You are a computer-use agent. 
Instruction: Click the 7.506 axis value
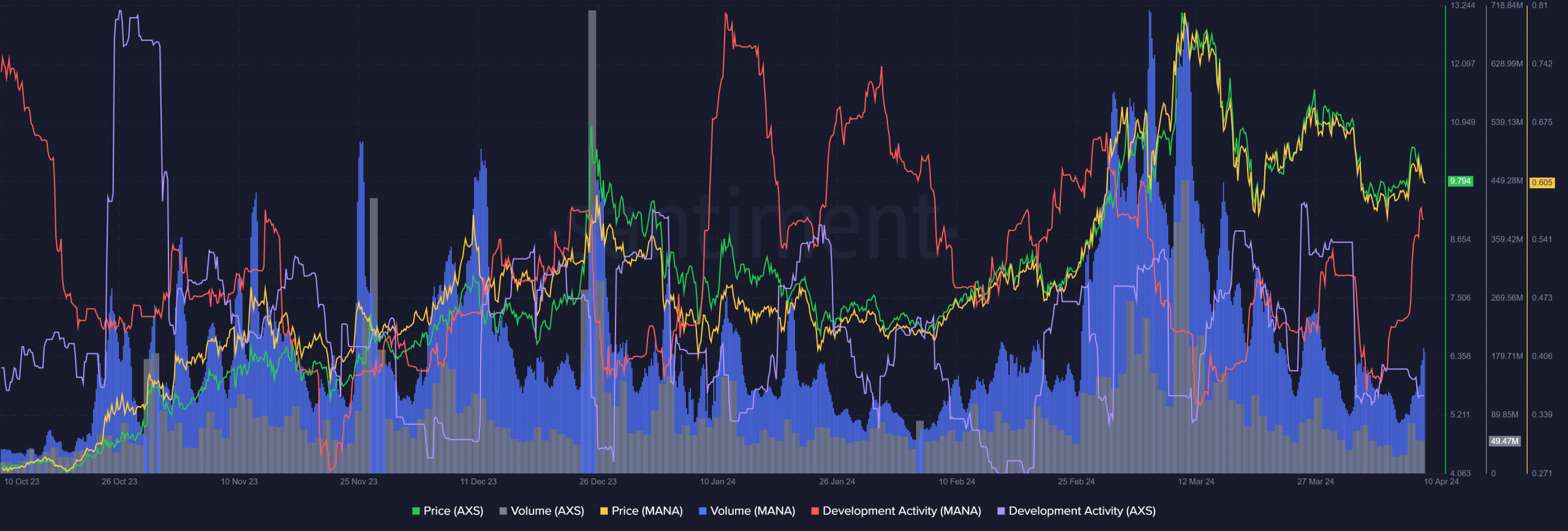click(1460, 298)
